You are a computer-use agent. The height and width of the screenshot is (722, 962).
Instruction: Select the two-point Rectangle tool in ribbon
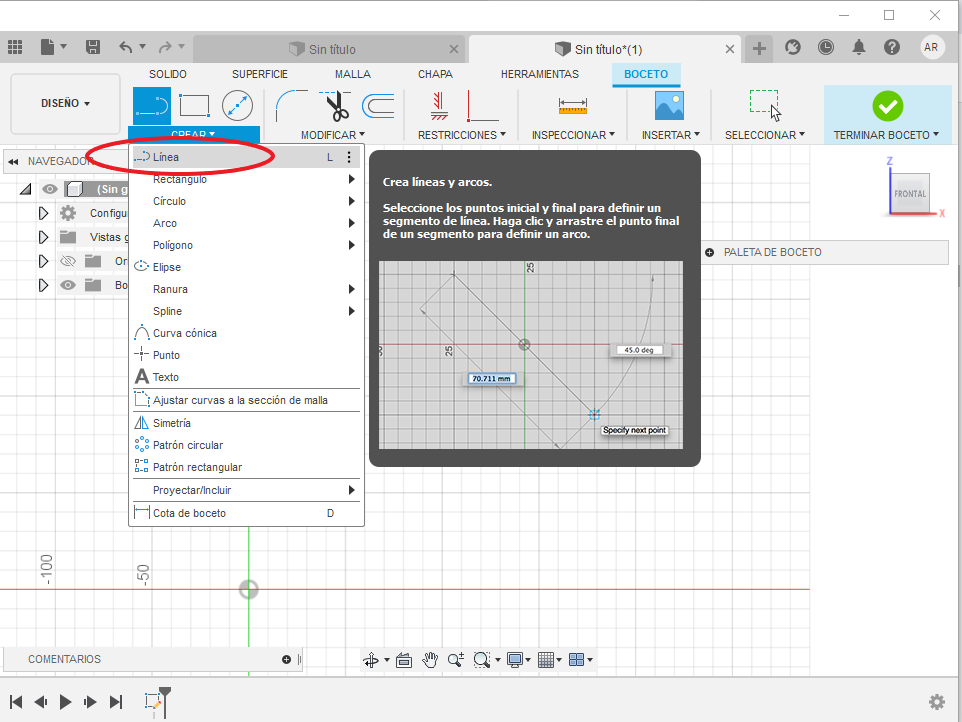(x=194, y=106)
